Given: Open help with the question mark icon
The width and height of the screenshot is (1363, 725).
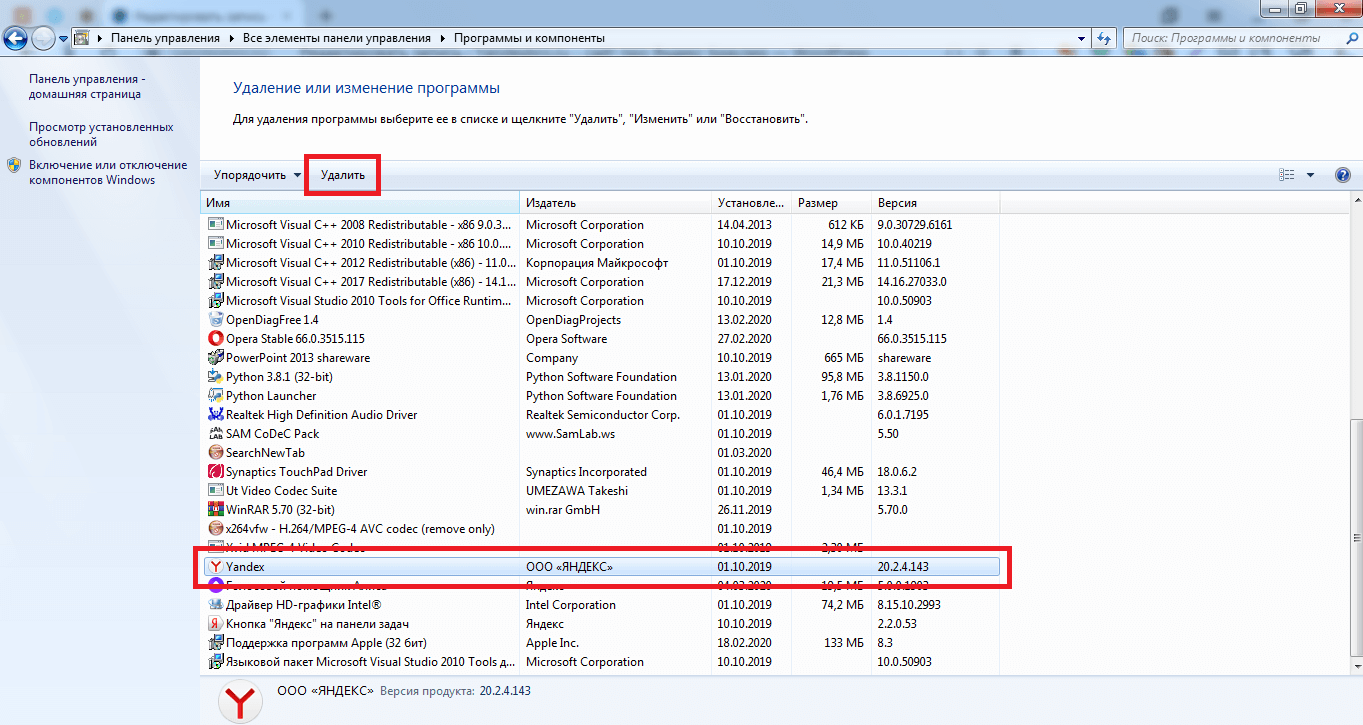Looking at the screenshot, I should point(1343,175).
